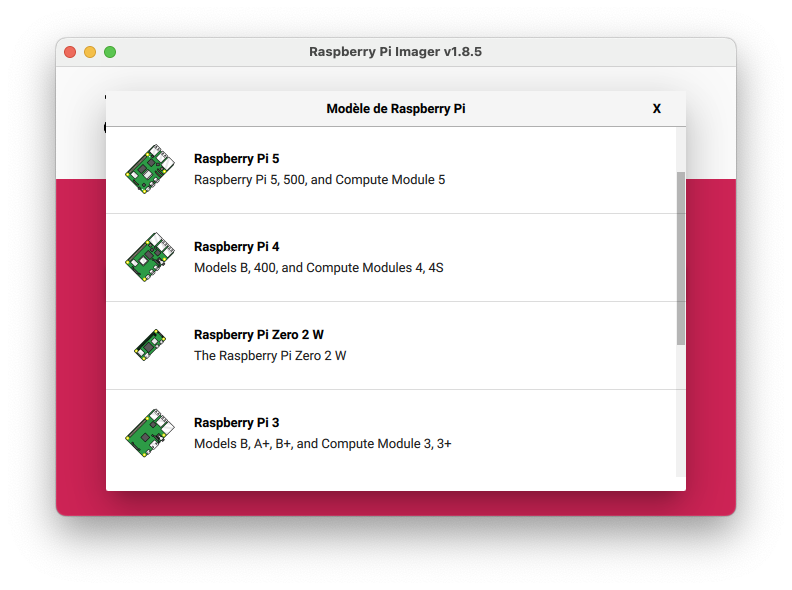Click the Raspberry Pi Zero 2 W board icon
Image resolution: width=792 pixels, height=590 pixels.
pyautogui.click(x=150, y=345)
